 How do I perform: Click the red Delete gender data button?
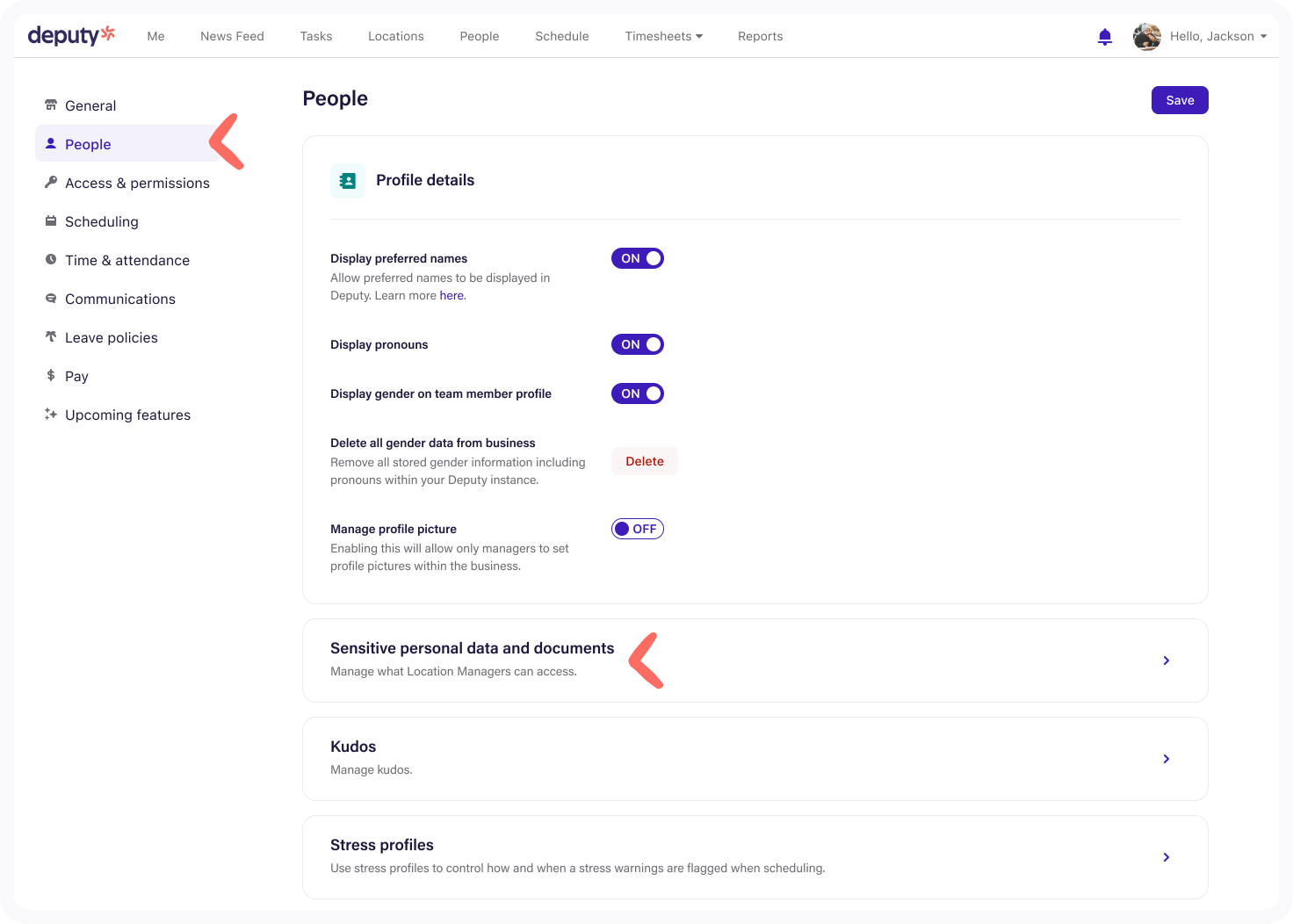tap(644, 461)
